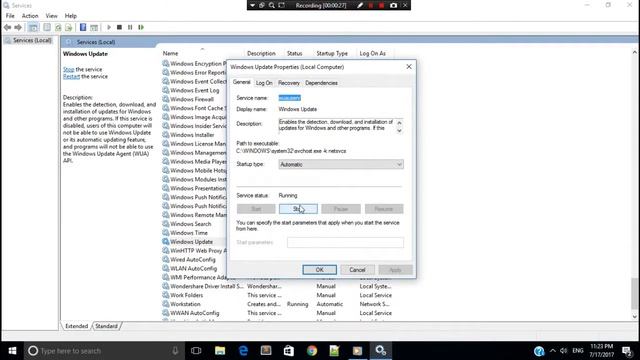Click the recorder camera snapshot icon
This screenshot has height=360, width=640.
click(393, 5)
